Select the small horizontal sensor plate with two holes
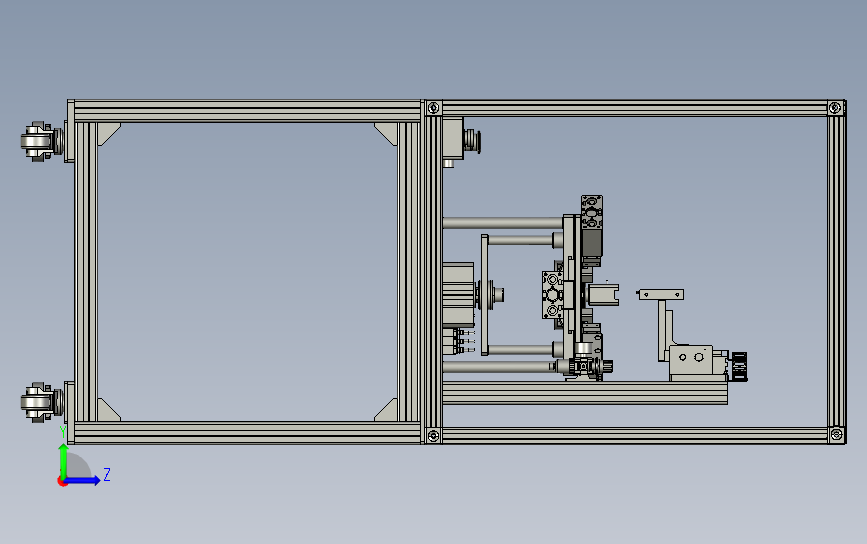This screenshot has width=867, height=544. click(x=661, y=295)
